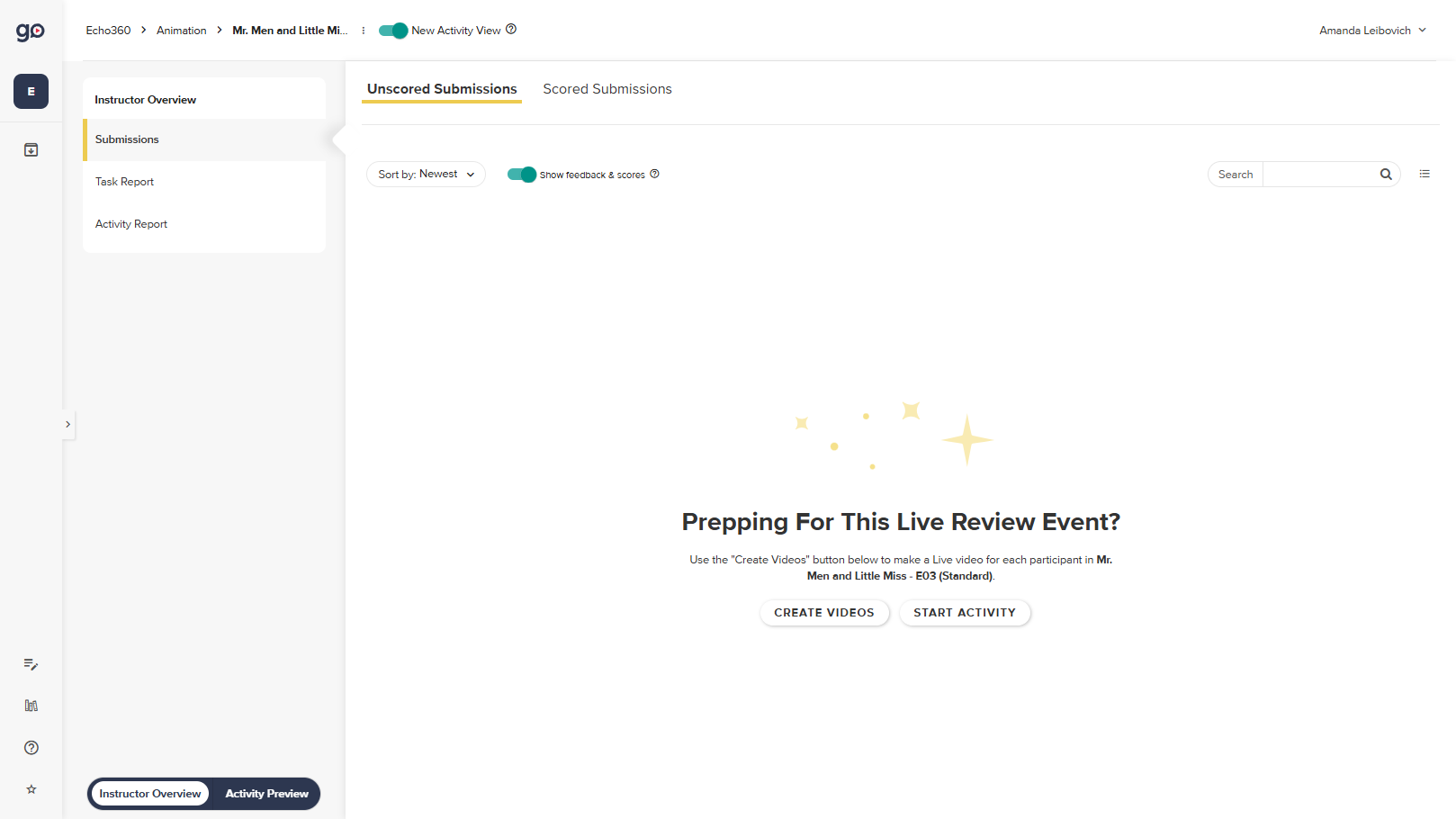Open the assignments icon near the bottom sidebar

(31, 664)
